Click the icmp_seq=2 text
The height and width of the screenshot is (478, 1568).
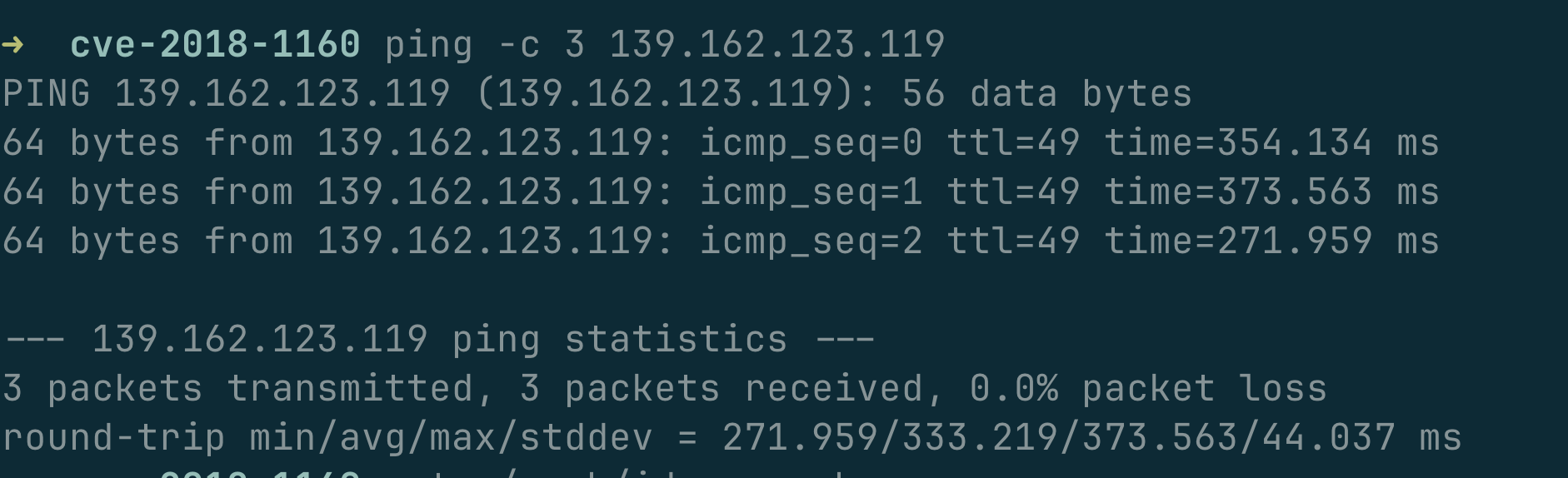pos(811,241)
